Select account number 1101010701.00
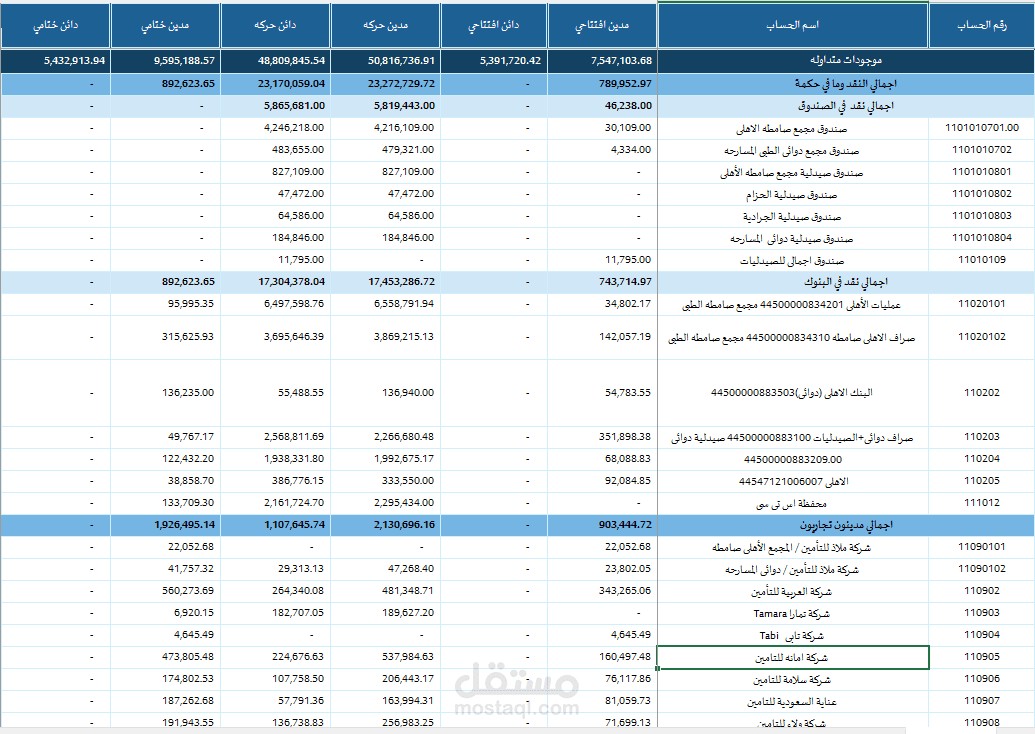The height and width of the screenshot is (734, 1035). tap(982, 127)
